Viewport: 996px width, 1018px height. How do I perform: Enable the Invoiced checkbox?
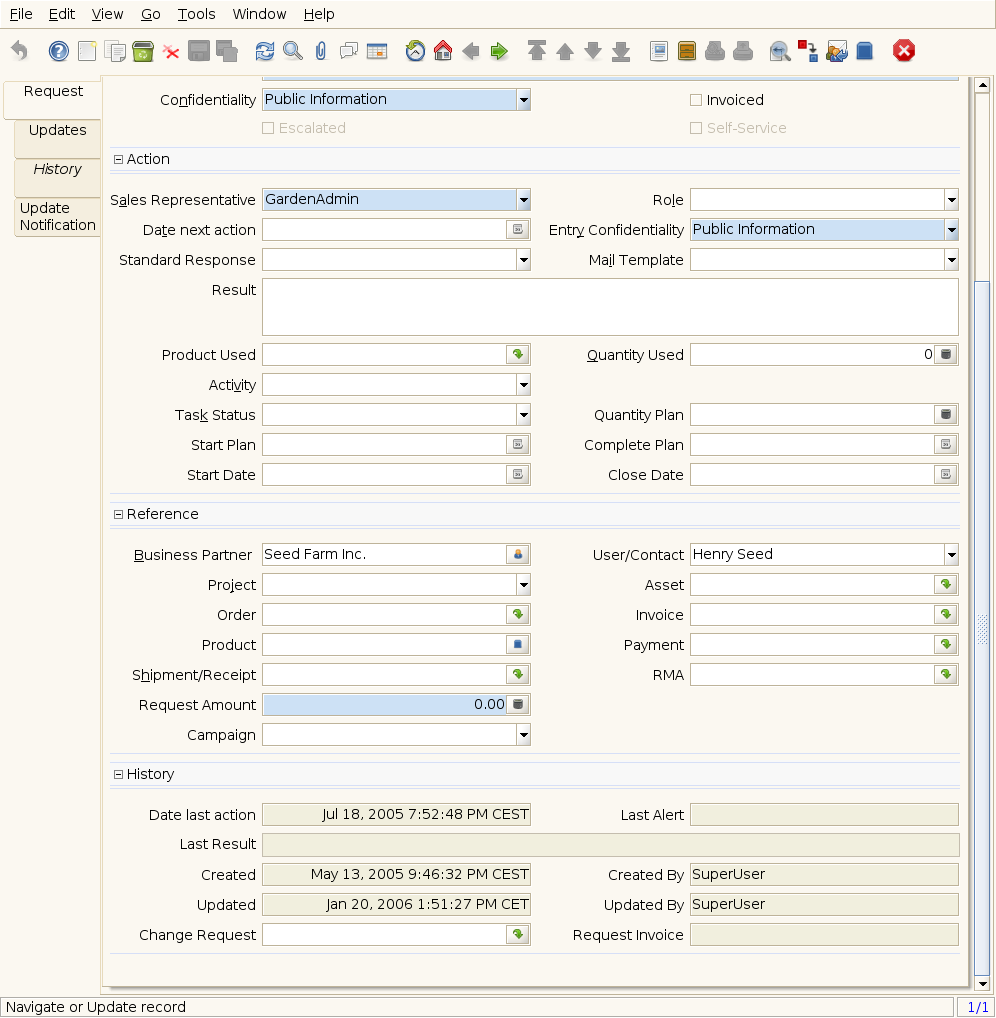pos(696,100)
